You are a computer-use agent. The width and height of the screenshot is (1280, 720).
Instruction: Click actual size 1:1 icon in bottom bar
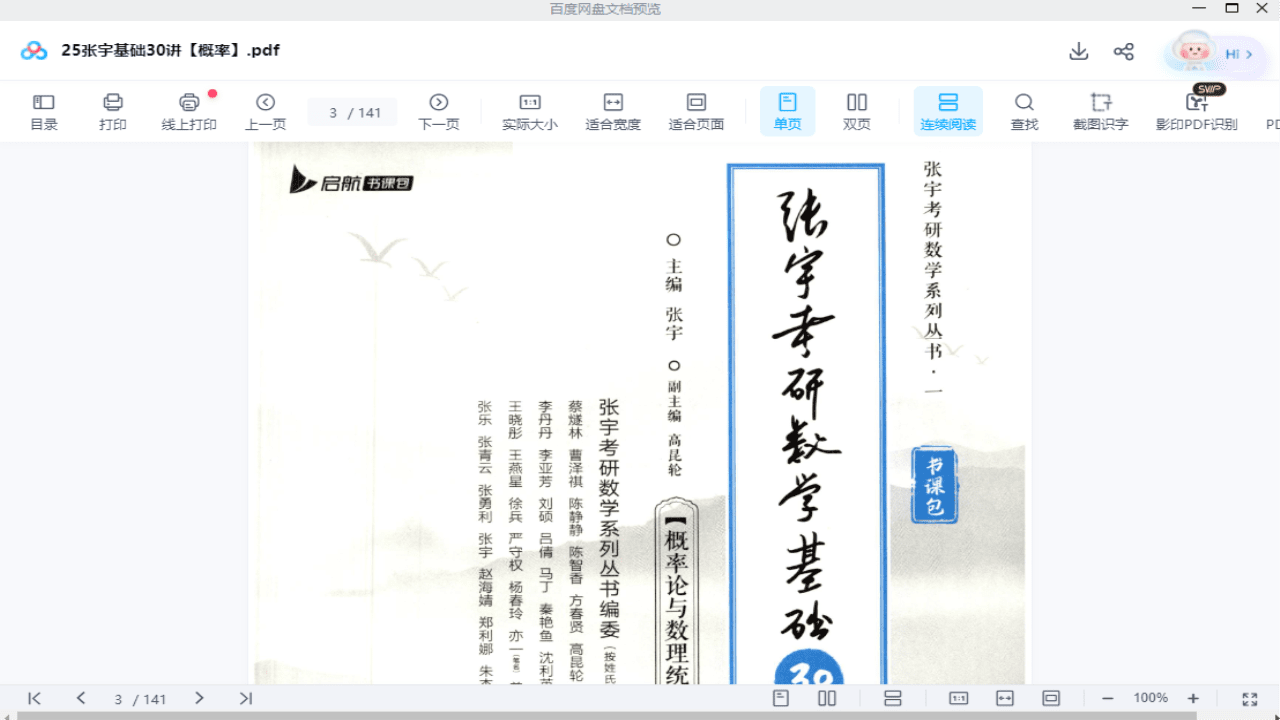pyautogui.click(x=958, y=698)
